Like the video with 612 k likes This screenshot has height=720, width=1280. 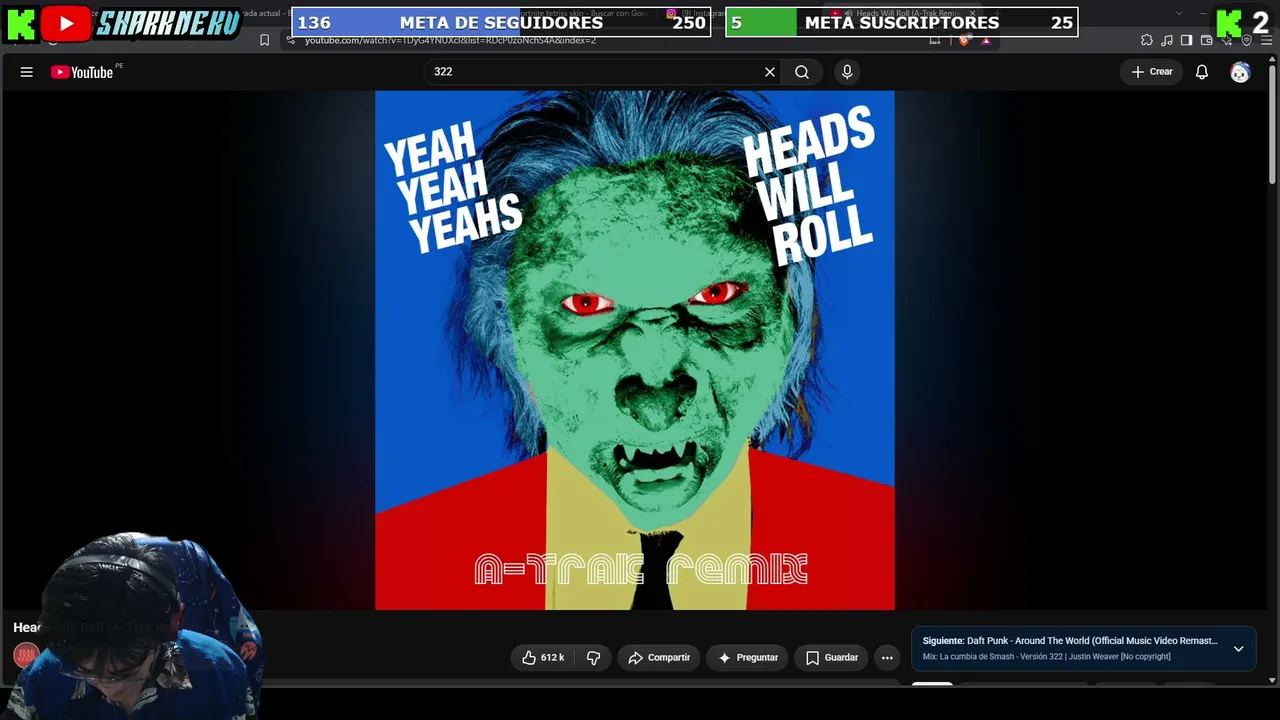(x=543, y=657)
